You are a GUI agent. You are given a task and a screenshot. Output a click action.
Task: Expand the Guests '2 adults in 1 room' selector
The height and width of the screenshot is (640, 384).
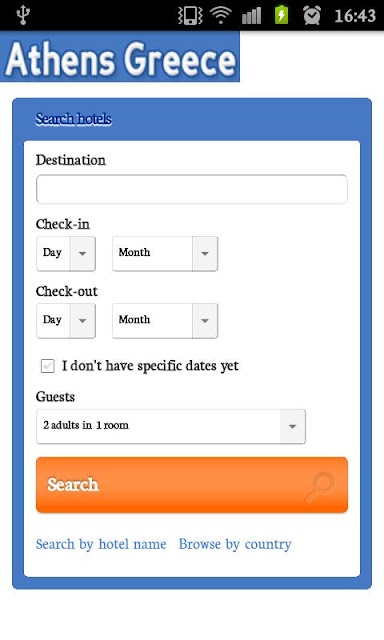(x=171, y=426)
